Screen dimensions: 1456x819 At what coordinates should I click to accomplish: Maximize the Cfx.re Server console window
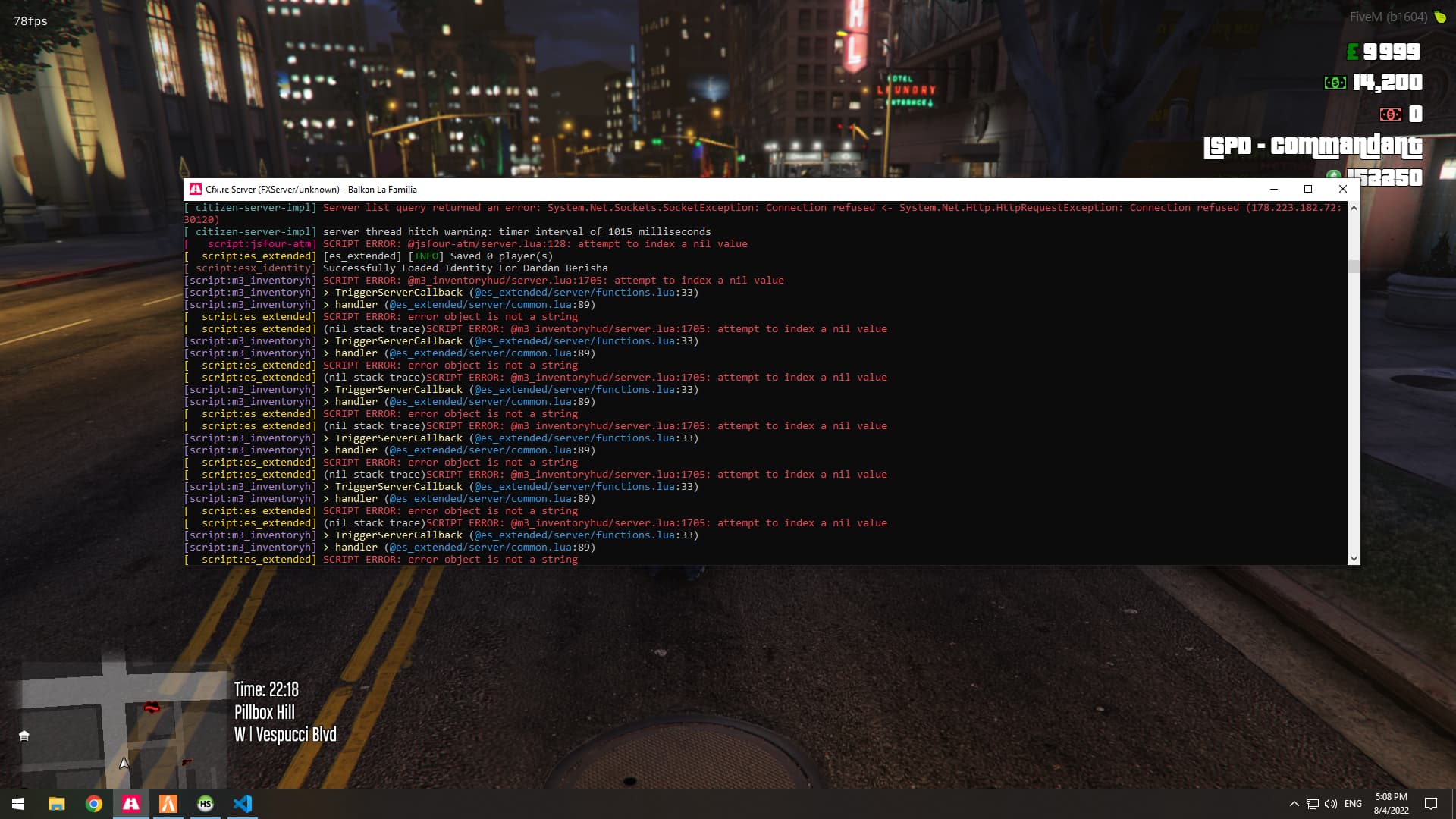pyautogui.click(x=1308, y=190)
